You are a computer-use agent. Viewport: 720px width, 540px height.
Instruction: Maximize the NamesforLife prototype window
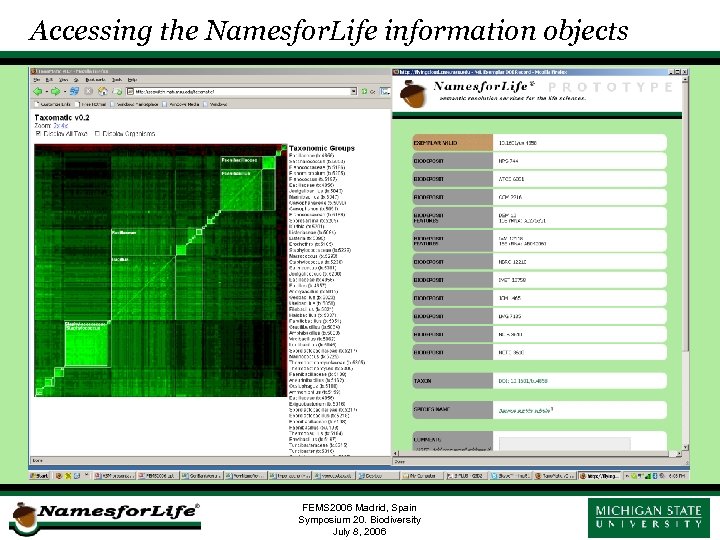(677, 72)
